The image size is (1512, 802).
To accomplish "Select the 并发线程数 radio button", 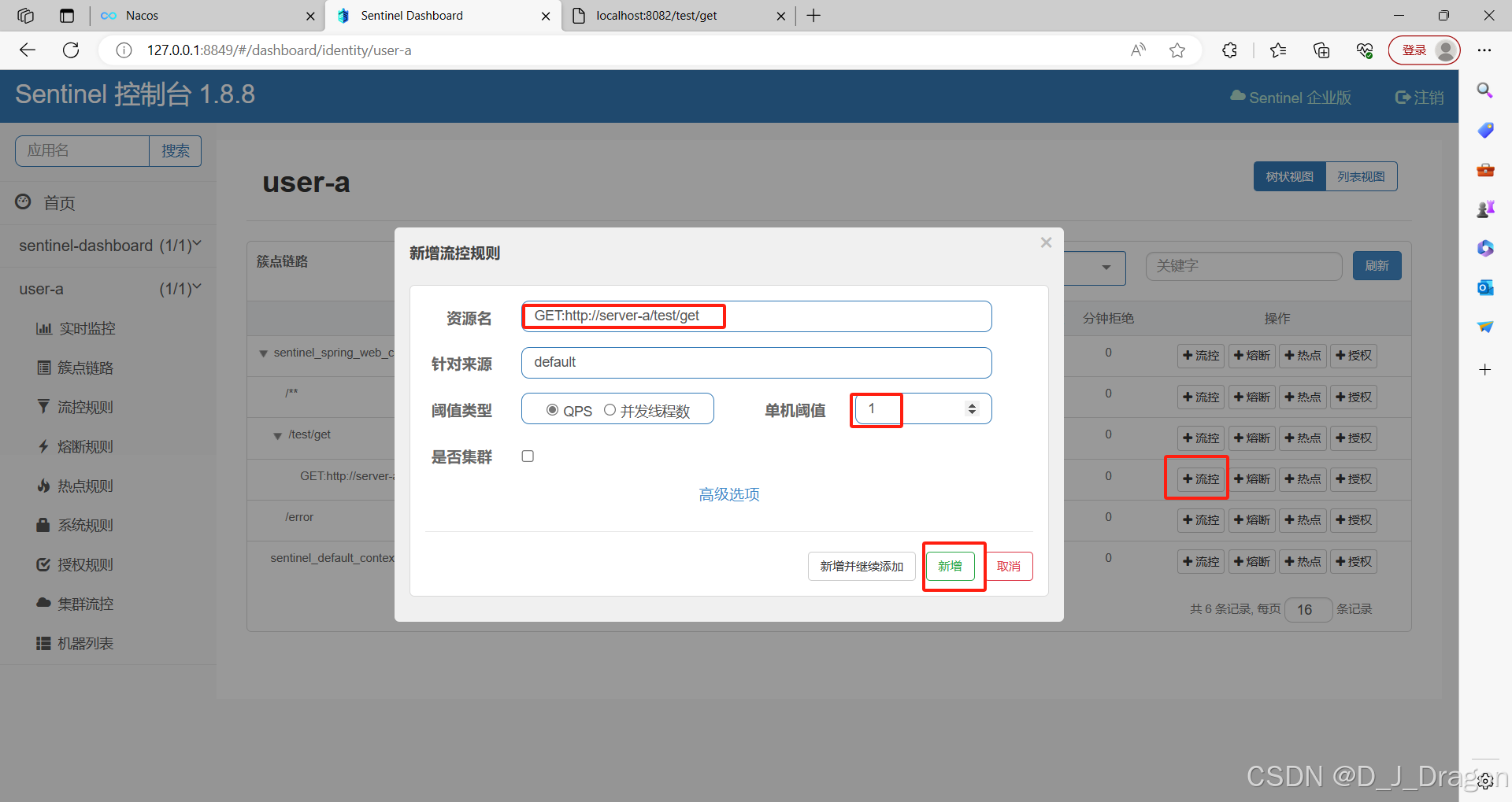I will click(610, 410).
